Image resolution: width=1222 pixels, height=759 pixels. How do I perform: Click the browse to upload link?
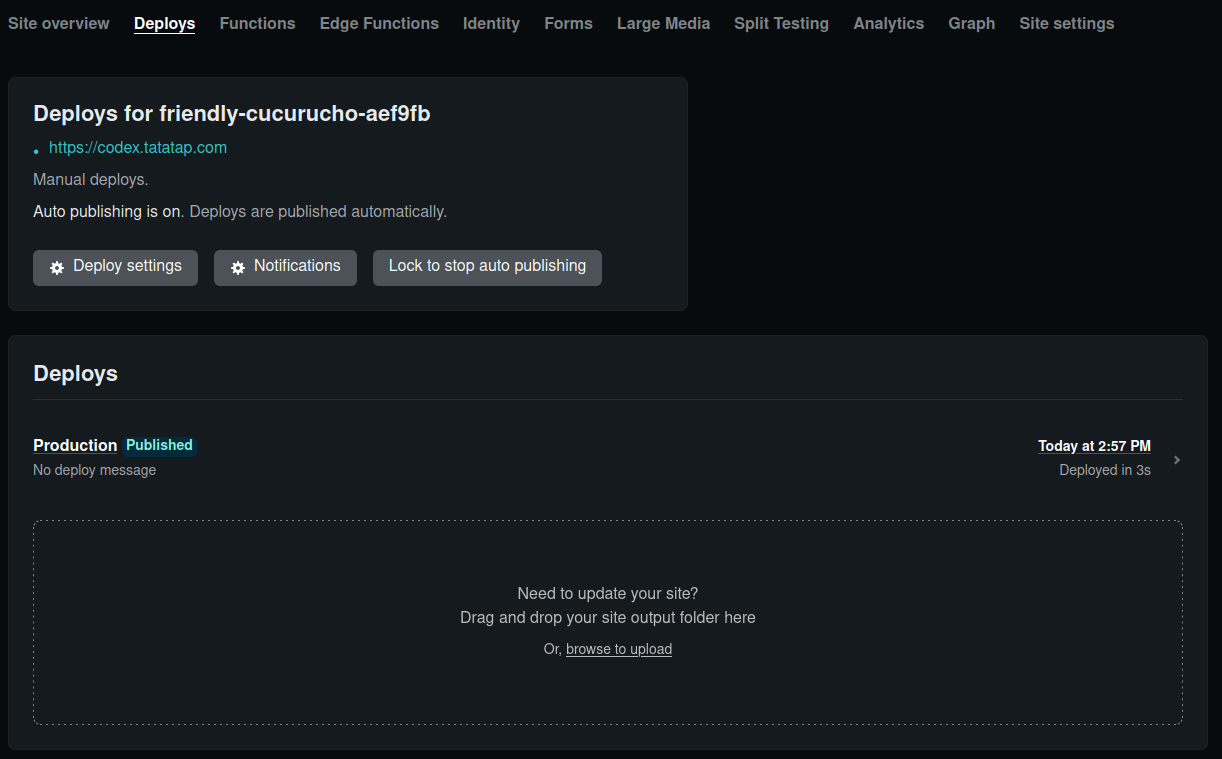(619, 649)
